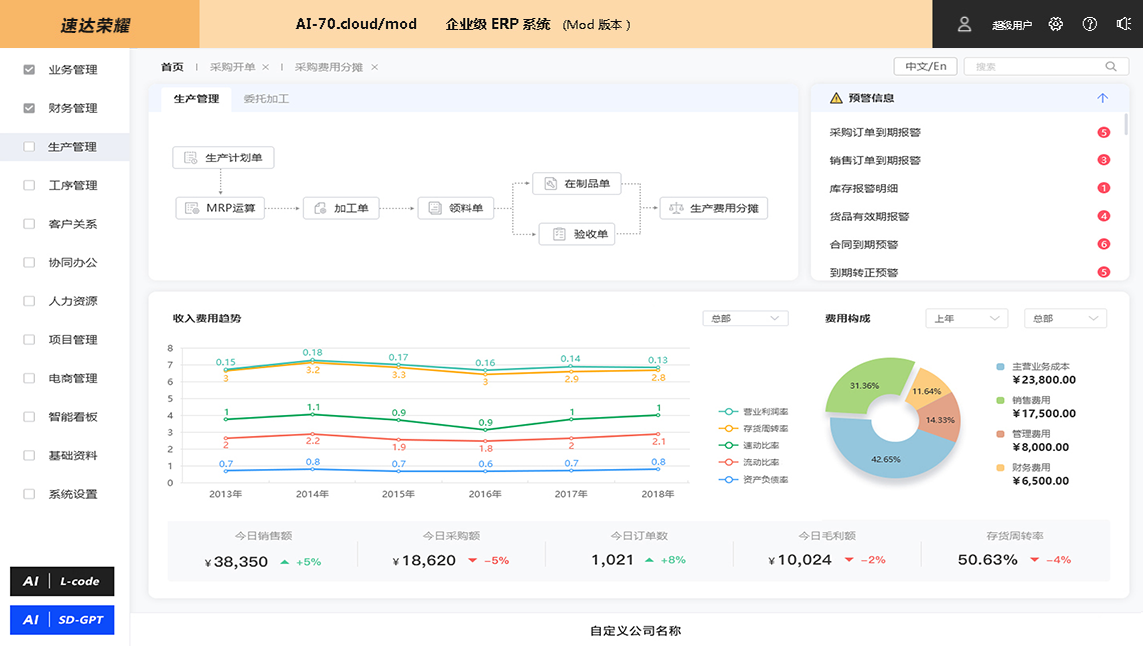Open the 生产费用分摊 workflow node
Screen dimensions: 1143x646
(x=713, y=208)
